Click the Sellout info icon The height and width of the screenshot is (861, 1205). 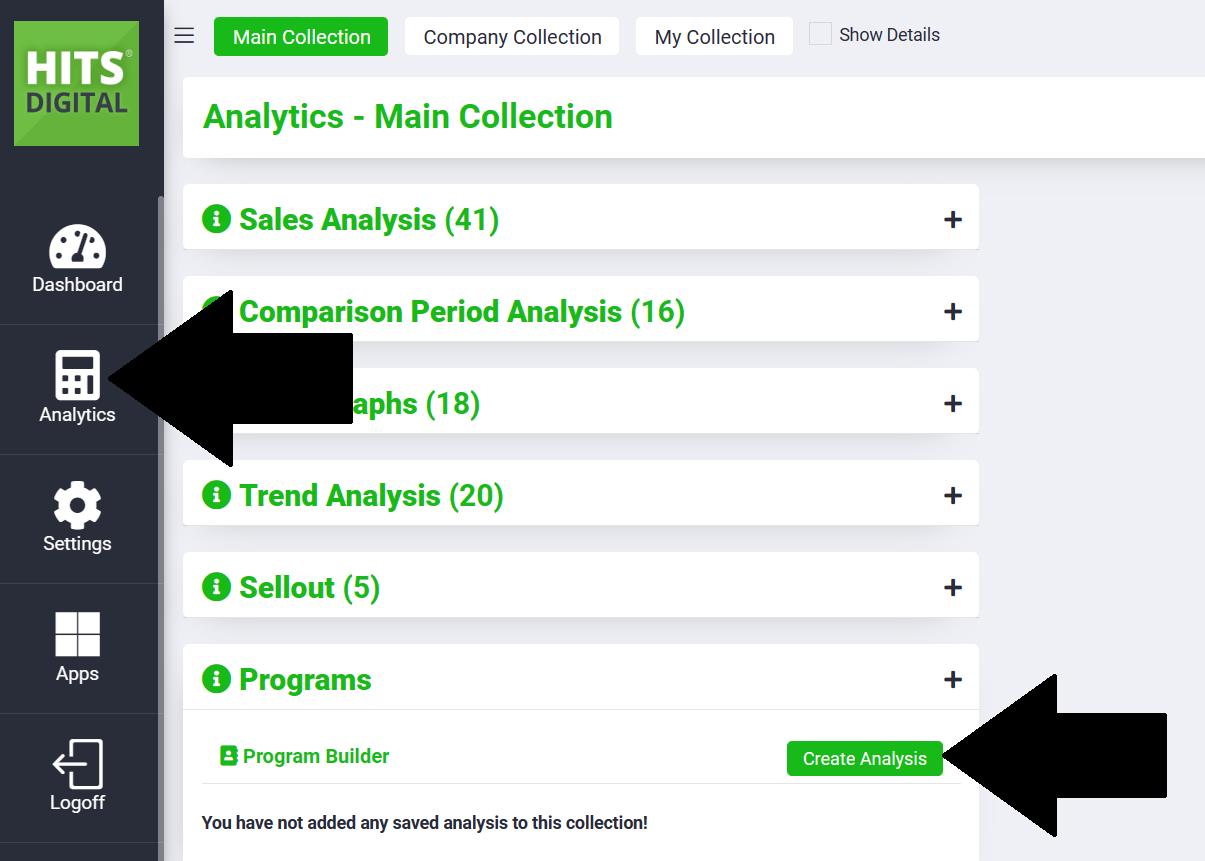[x=216, y=587]
